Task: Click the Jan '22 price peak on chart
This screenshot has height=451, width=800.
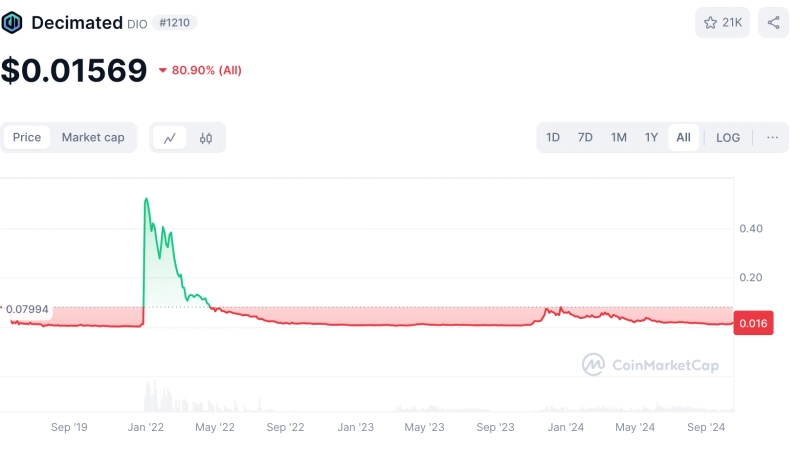Action: [x=147, y=200]
